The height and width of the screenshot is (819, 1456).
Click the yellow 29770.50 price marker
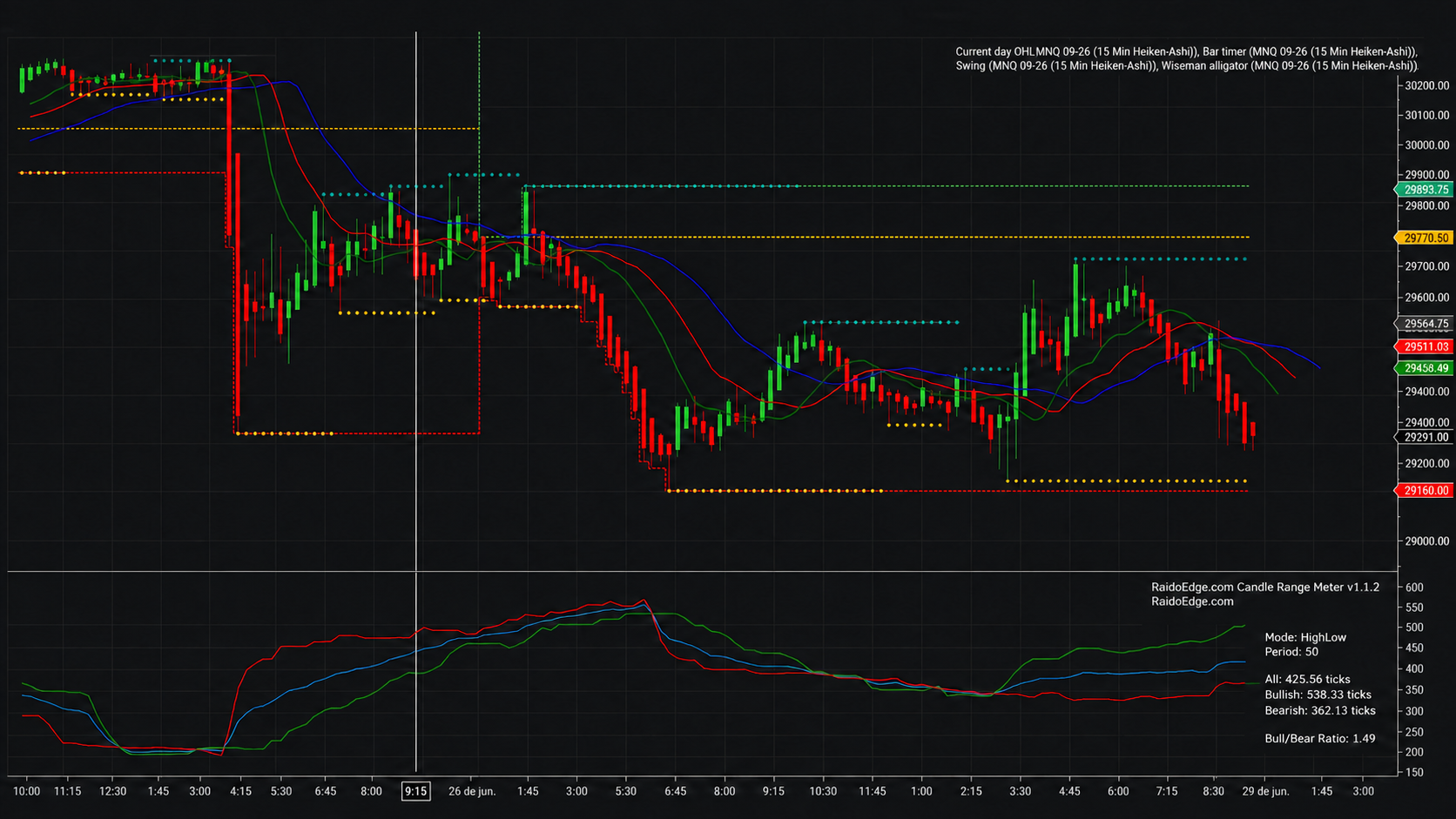click(x=1425, y=238)
